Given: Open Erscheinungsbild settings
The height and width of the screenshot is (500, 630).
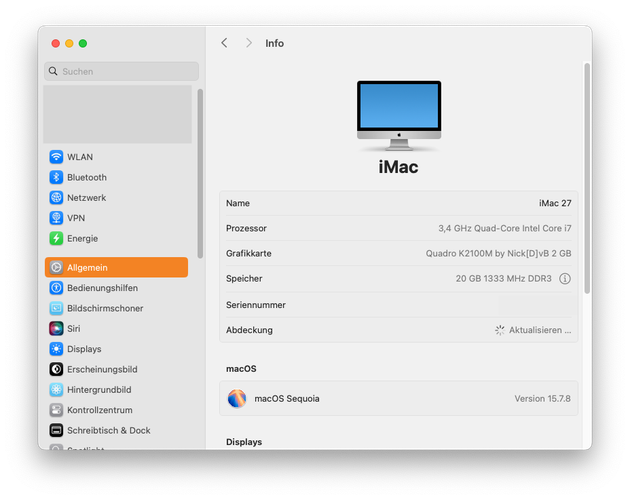Looking at the screenshot, I should tap(102, 370).
